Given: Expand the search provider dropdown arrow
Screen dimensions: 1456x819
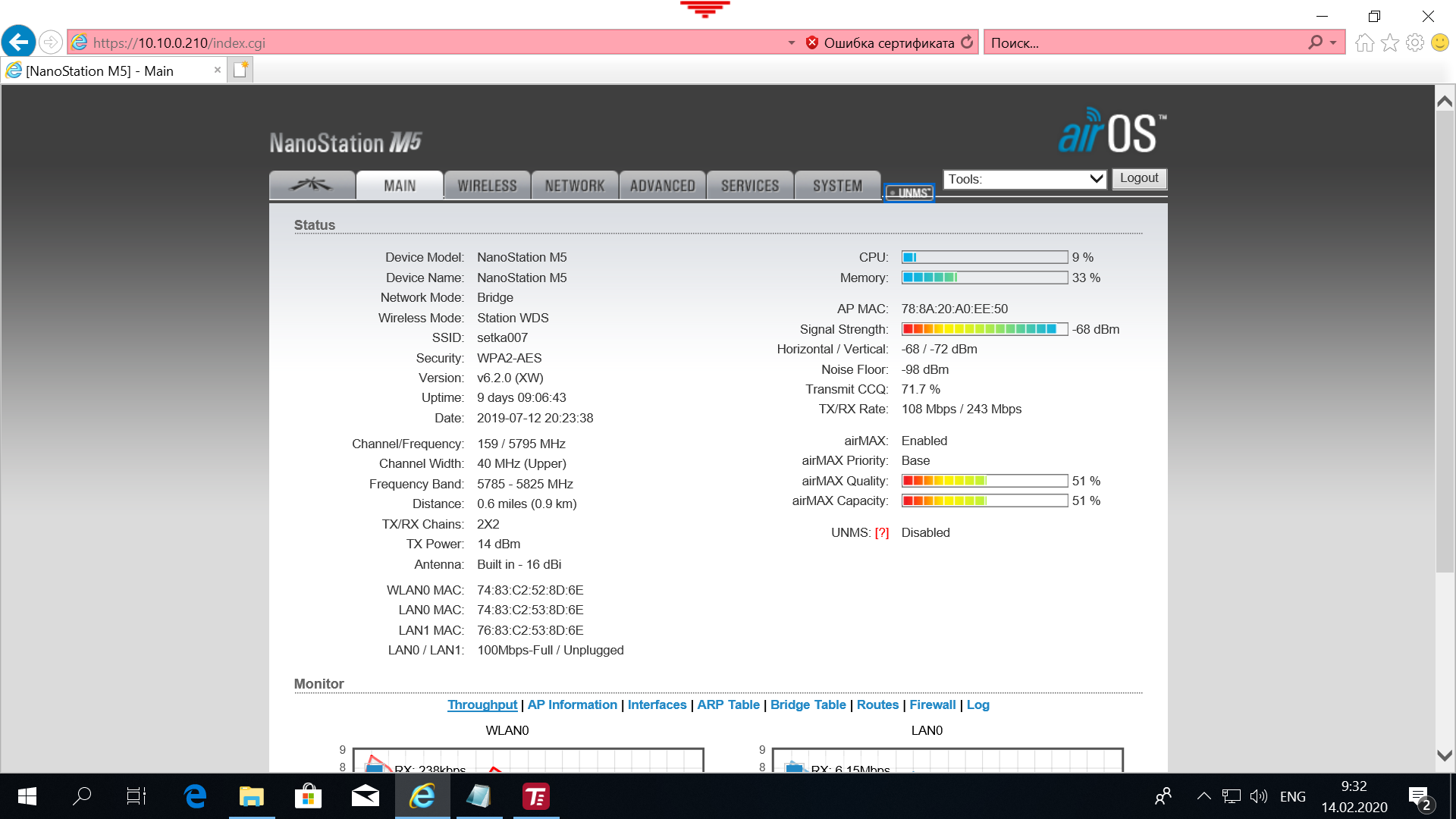Looking at the screenshot, I should coord(1333,43).
